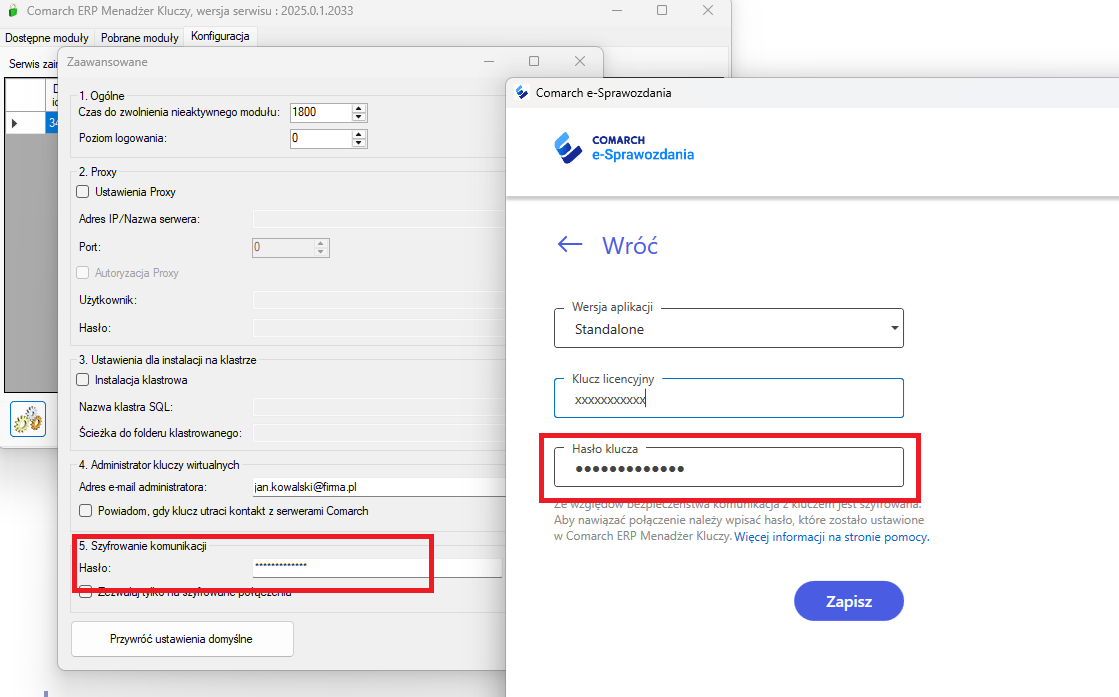The width and height of the screenshot is (1119, 697).
Task: Open Więcej informacji na stronie pomocy link
Action: (831, 536)
